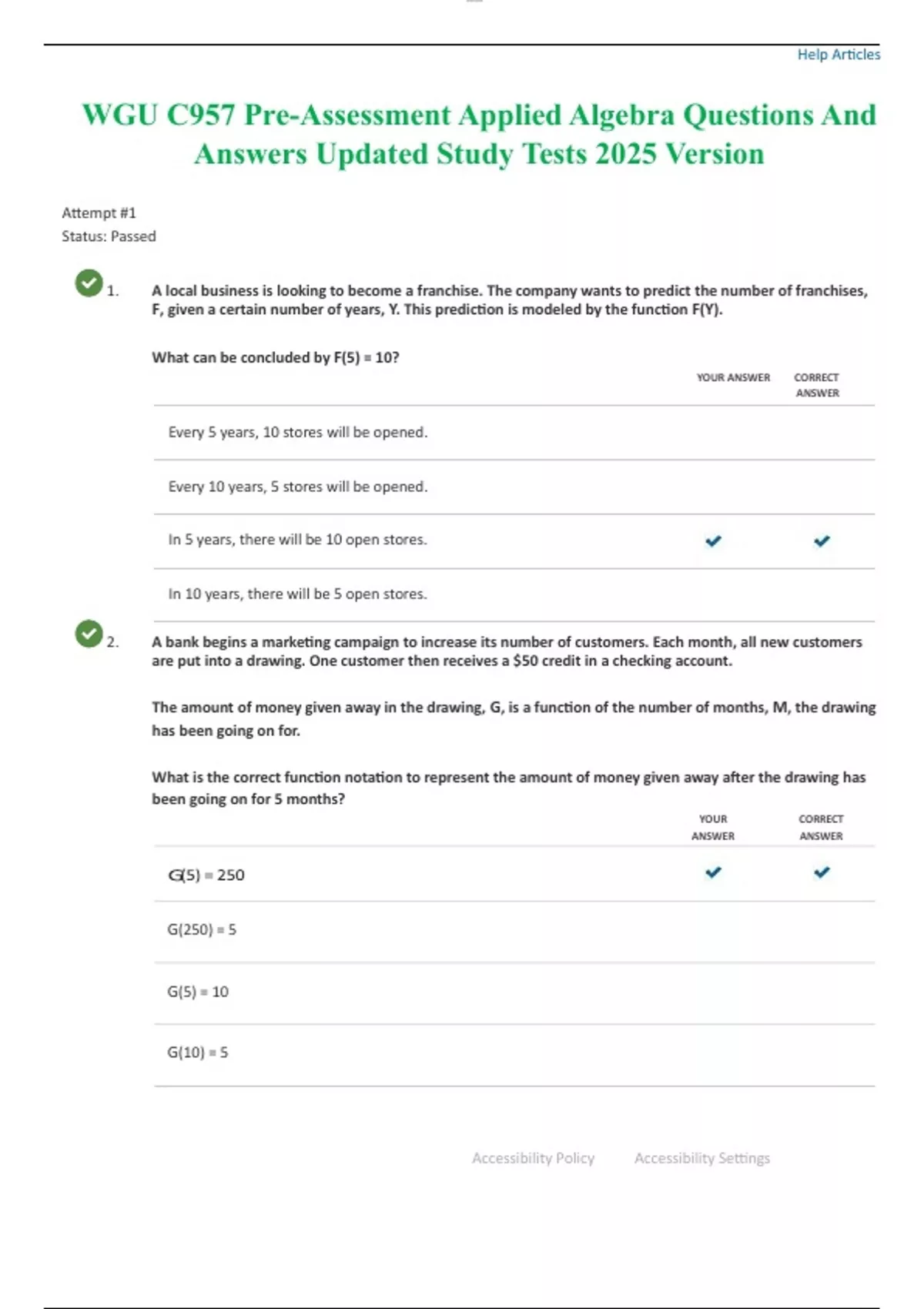Select answer 'Every 10 years, 5 stores will be opened'
This screenshot has width=924, height=1309.
tap(298, 487)
